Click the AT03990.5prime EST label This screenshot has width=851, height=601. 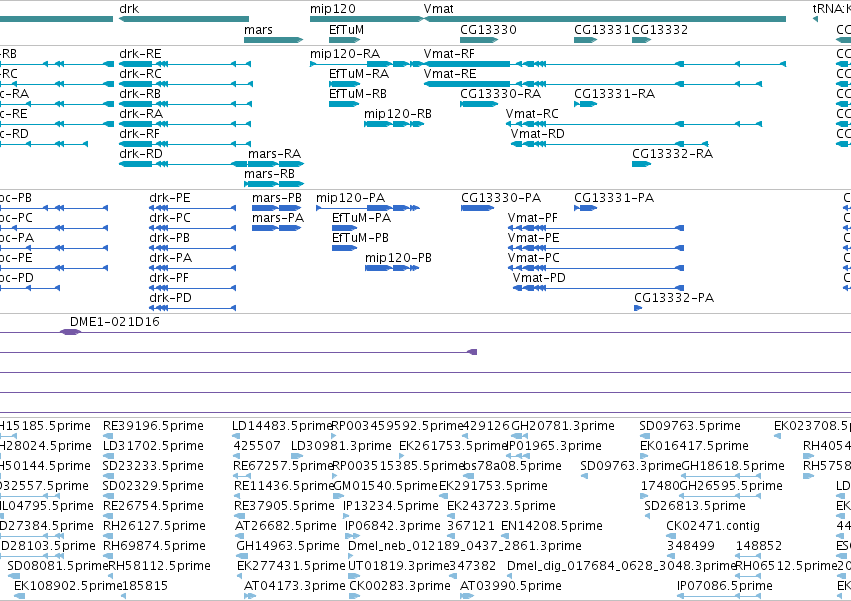coord(511,586)
